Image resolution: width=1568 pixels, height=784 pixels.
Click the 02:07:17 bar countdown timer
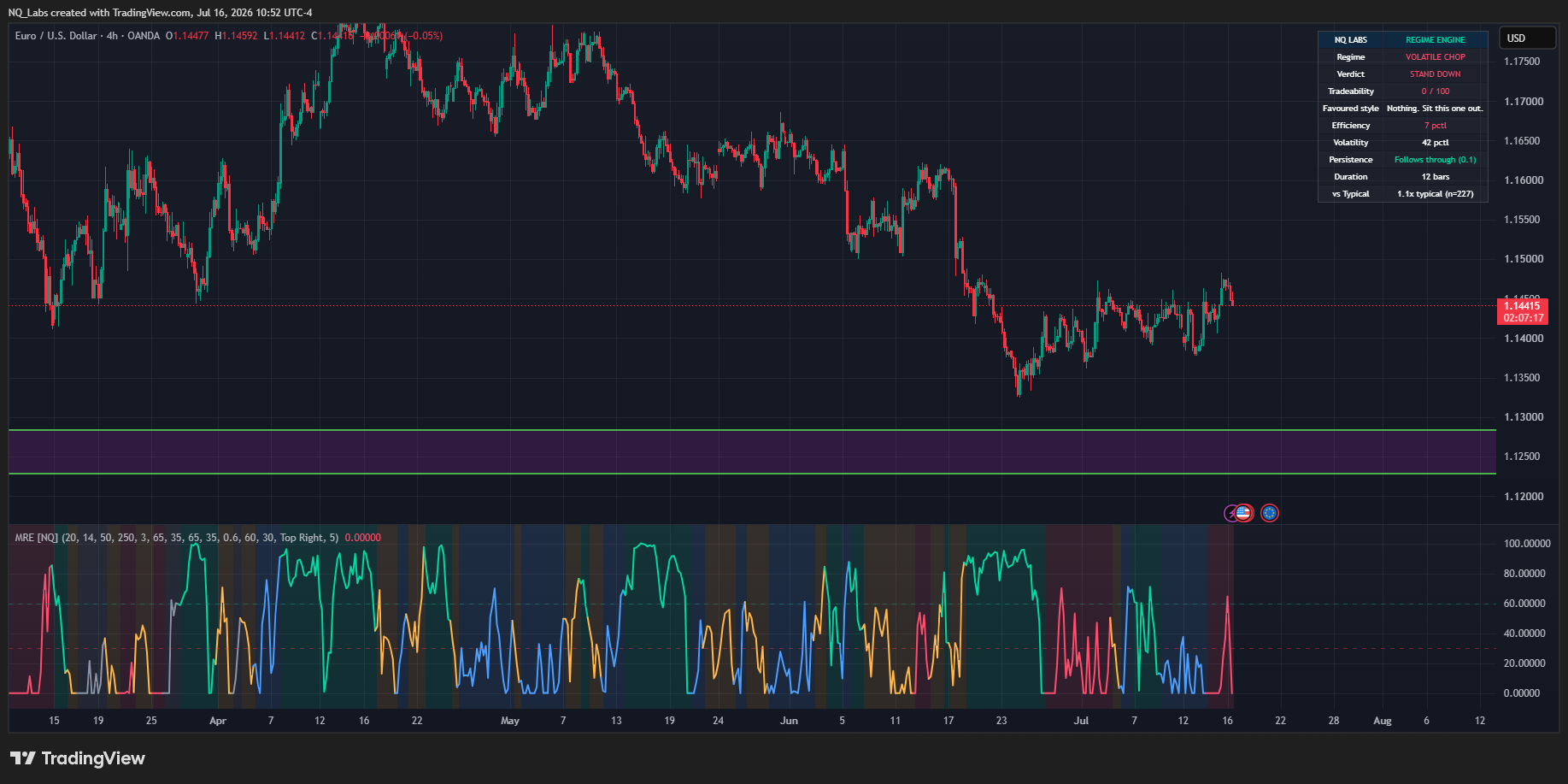point(1523,318)
